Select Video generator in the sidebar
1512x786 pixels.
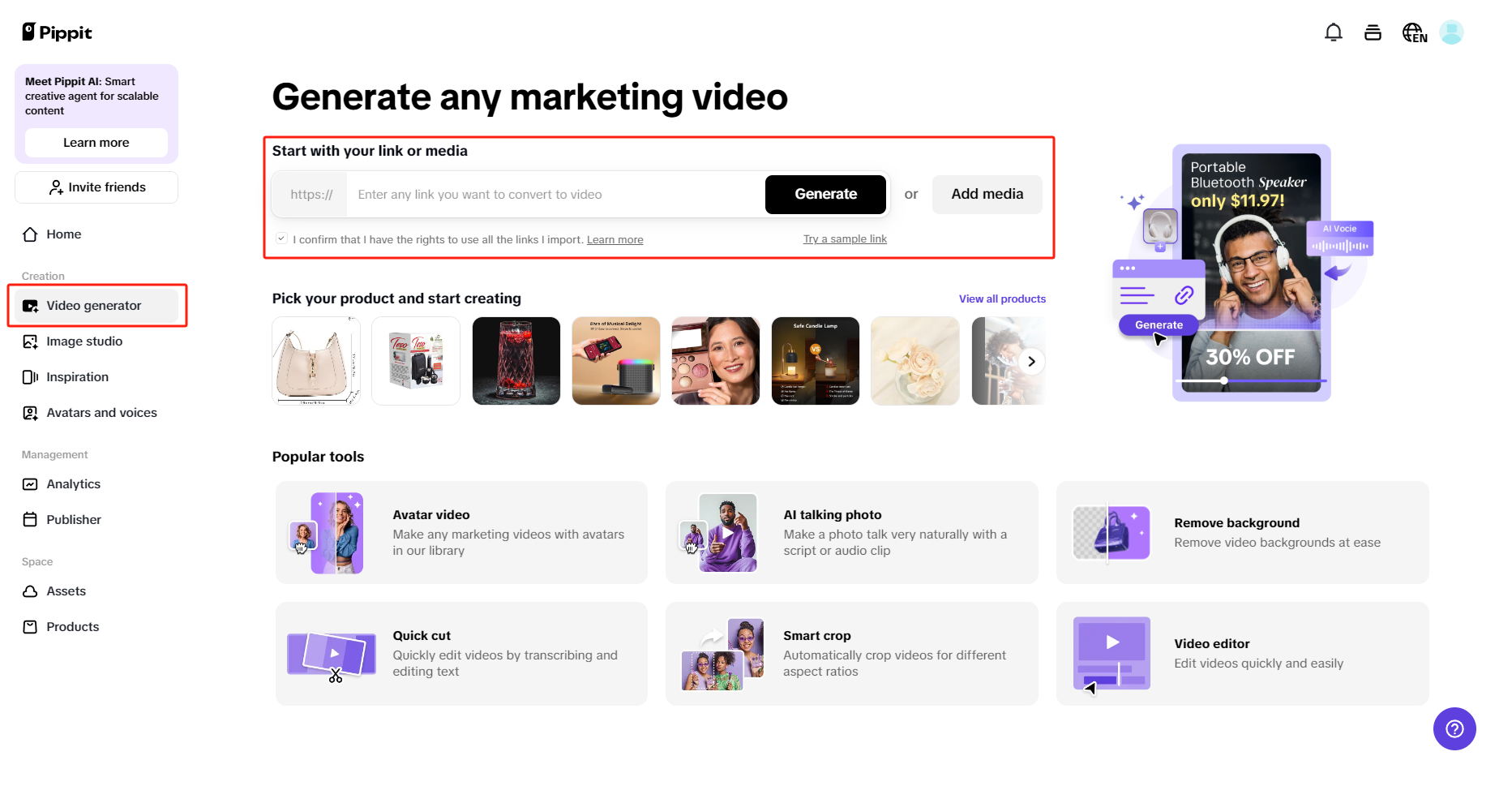(93, 306)
